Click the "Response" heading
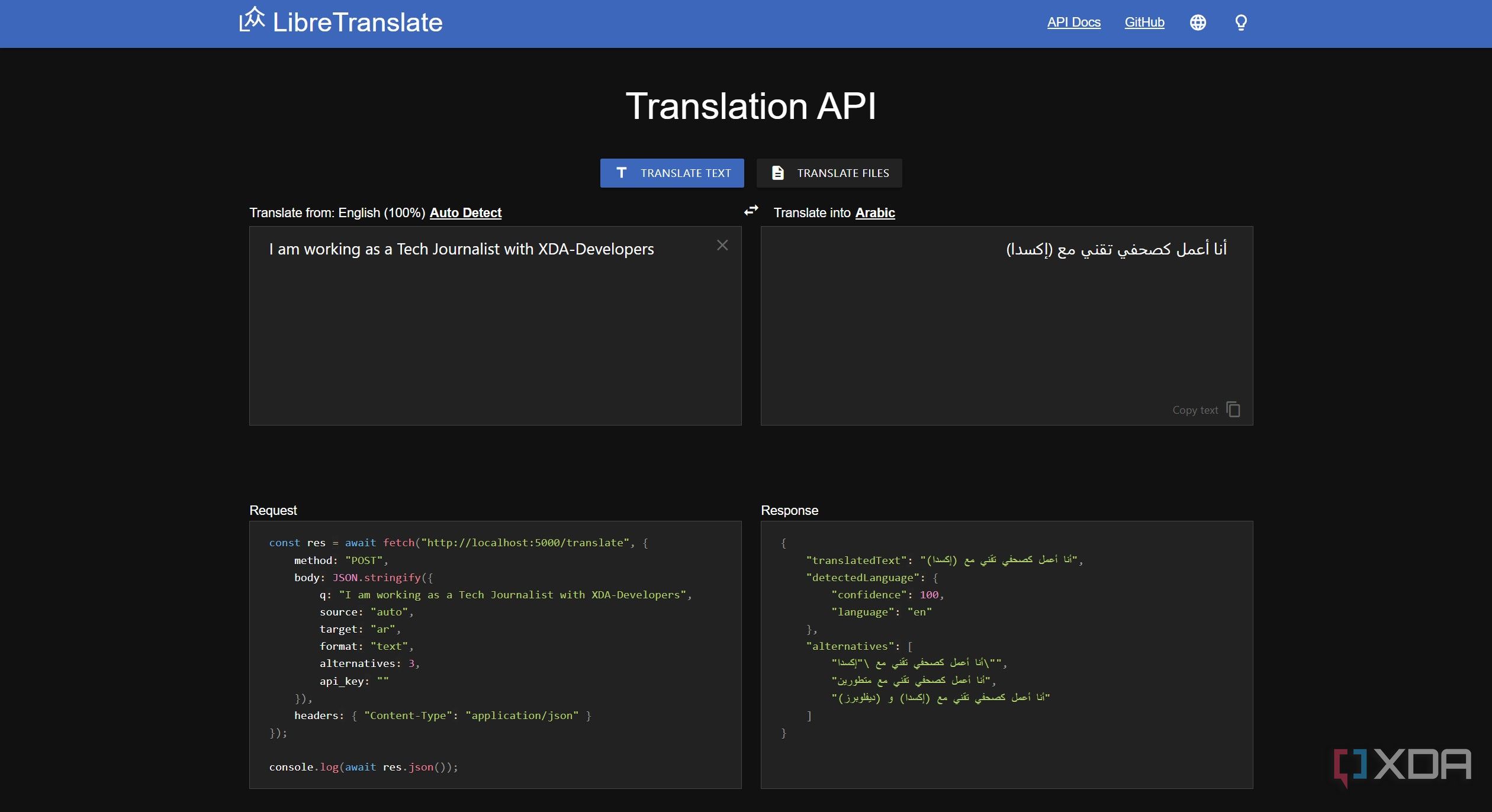 coord(789,510)
